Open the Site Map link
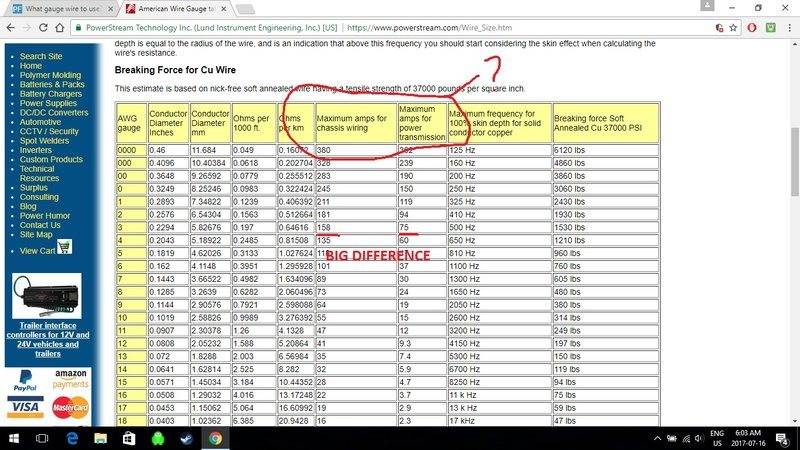This screenshot has height=450, width=800. click(36, 234)
